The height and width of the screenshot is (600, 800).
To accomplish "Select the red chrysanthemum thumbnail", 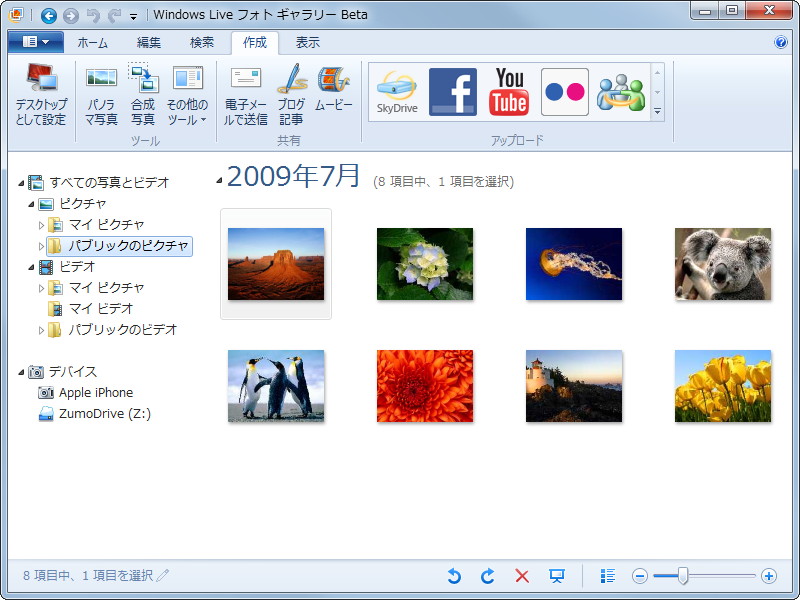I will click(425, 386).
